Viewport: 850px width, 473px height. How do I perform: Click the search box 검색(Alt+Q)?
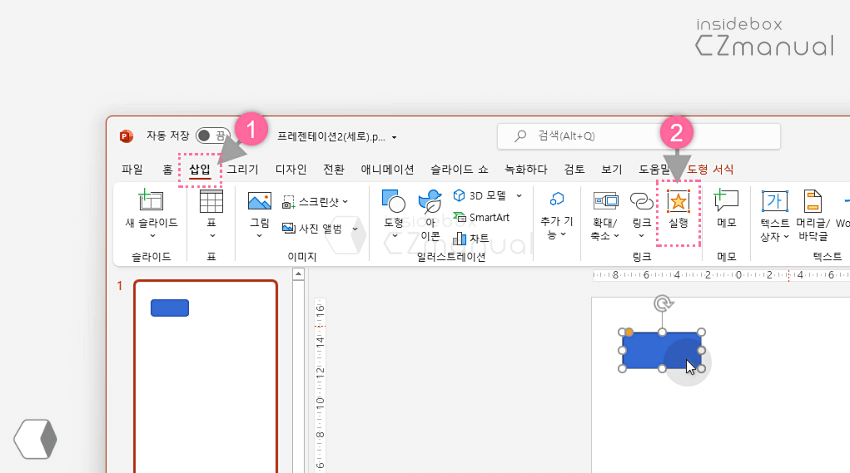639,136
